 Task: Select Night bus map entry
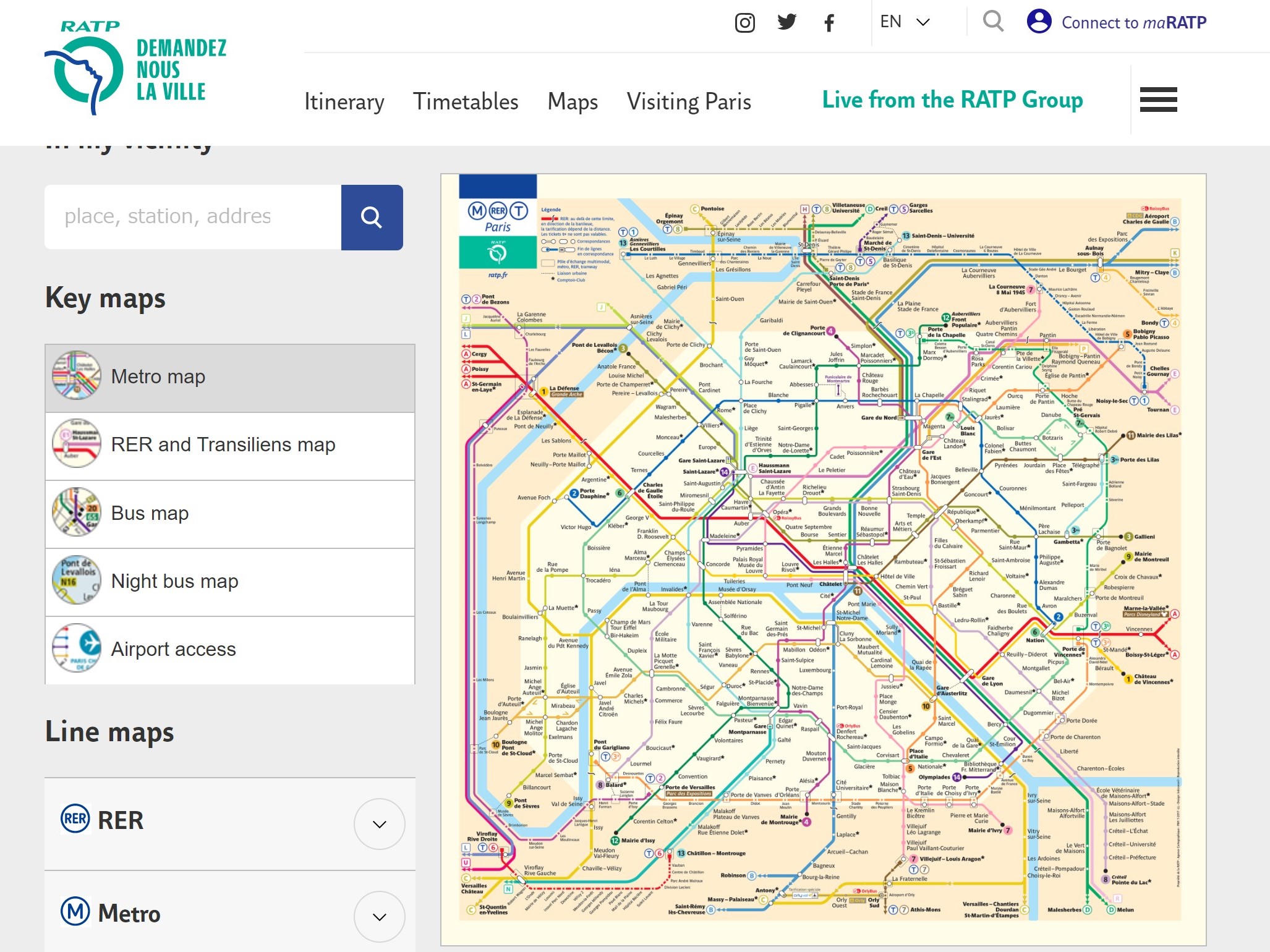230,582
